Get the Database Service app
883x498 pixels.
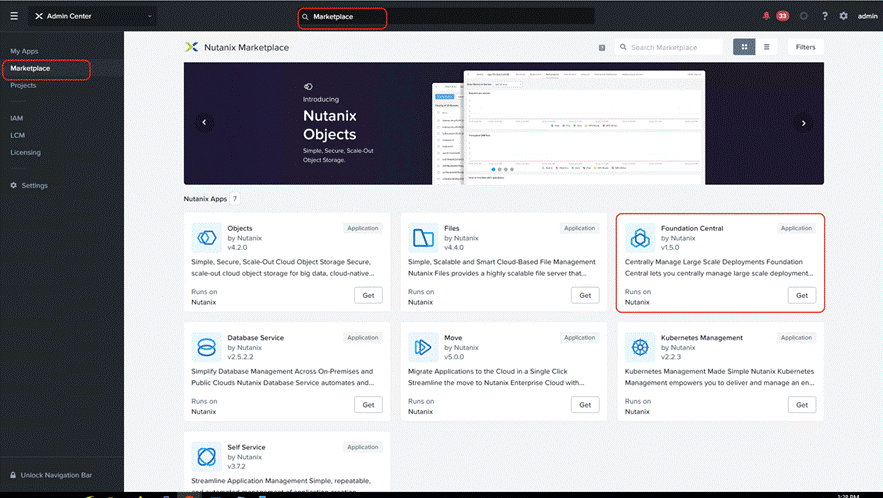pos(368,404)
